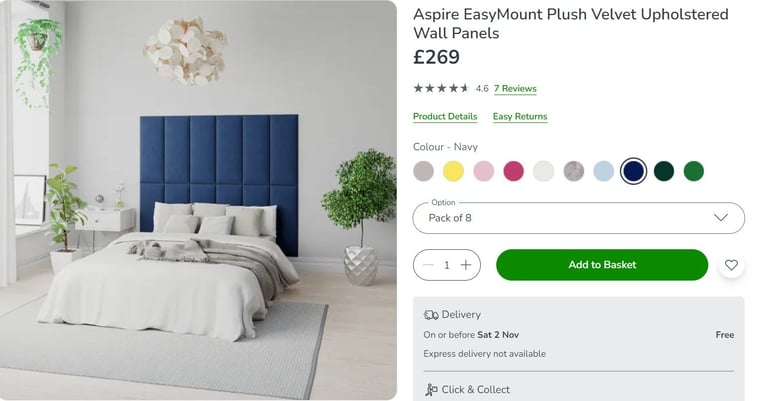Select the cream white colour swatch
768x401 pixels.
[544, 171]
